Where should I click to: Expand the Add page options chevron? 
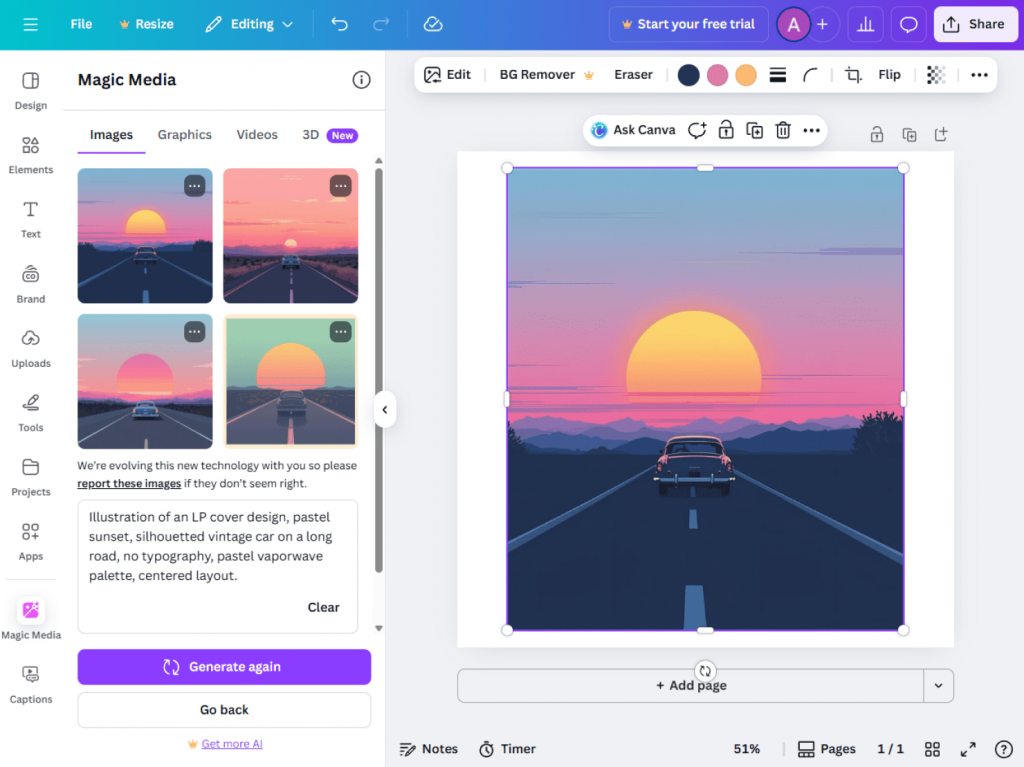tap(938, 686)
